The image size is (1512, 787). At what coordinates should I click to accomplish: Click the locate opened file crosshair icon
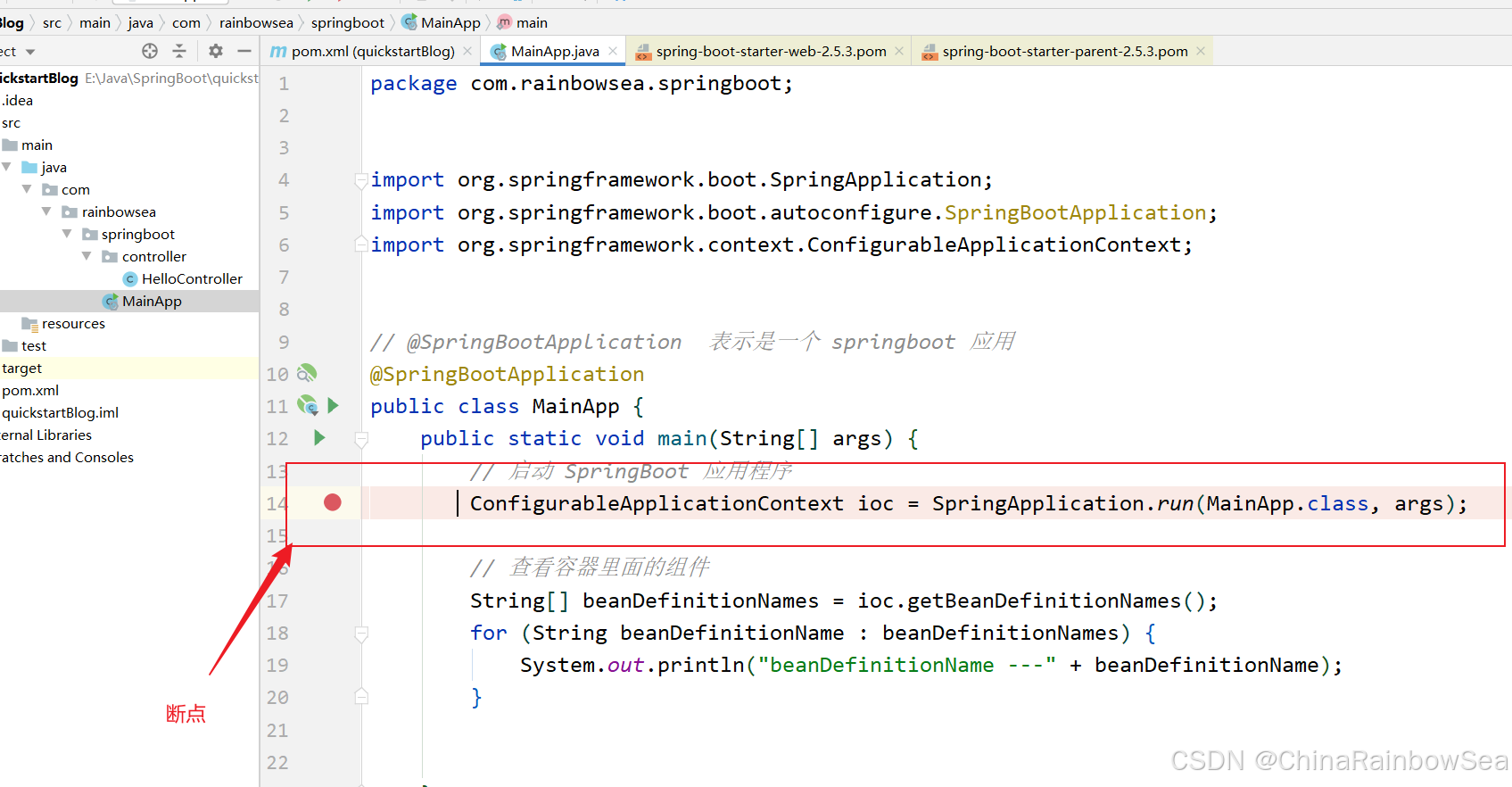[x=150, y=51]
